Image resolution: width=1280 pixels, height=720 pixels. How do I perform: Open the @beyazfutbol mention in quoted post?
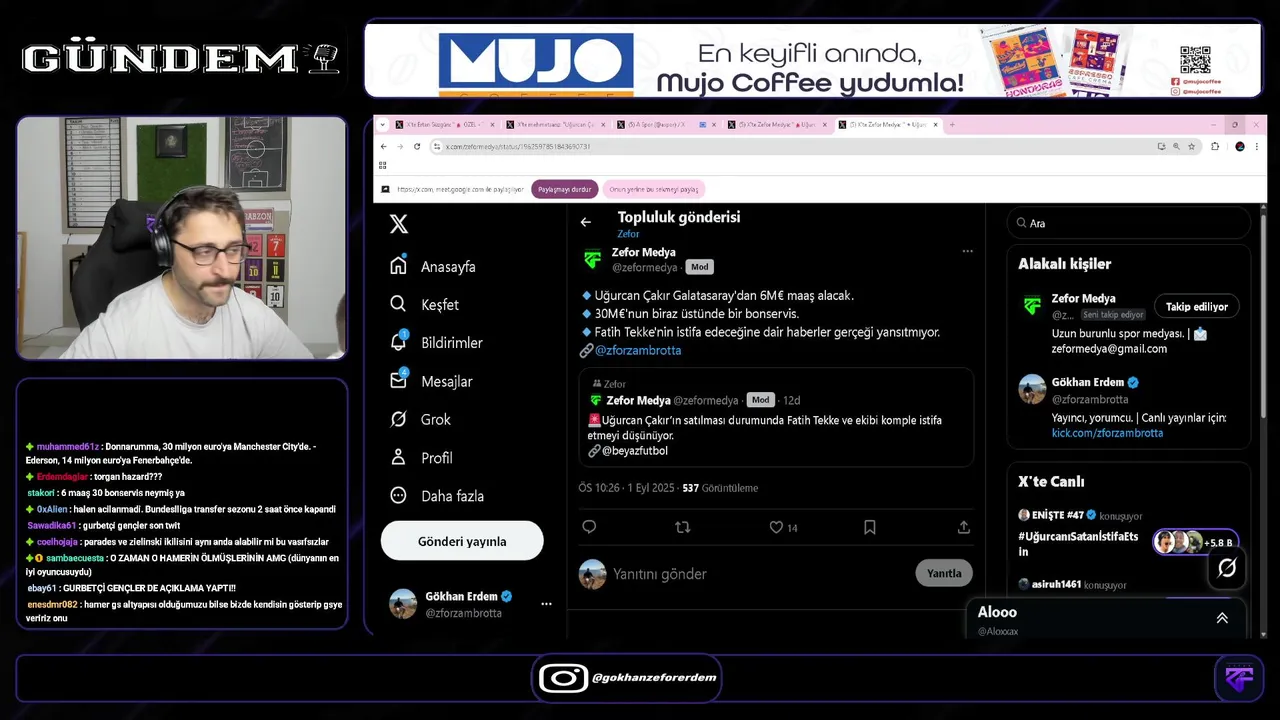point(635,451)
